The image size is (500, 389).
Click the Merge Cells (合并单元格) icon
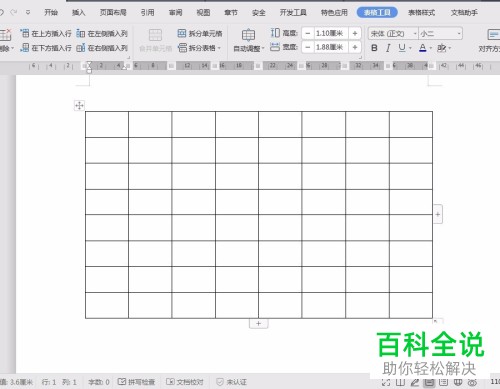tap(155, 35)
